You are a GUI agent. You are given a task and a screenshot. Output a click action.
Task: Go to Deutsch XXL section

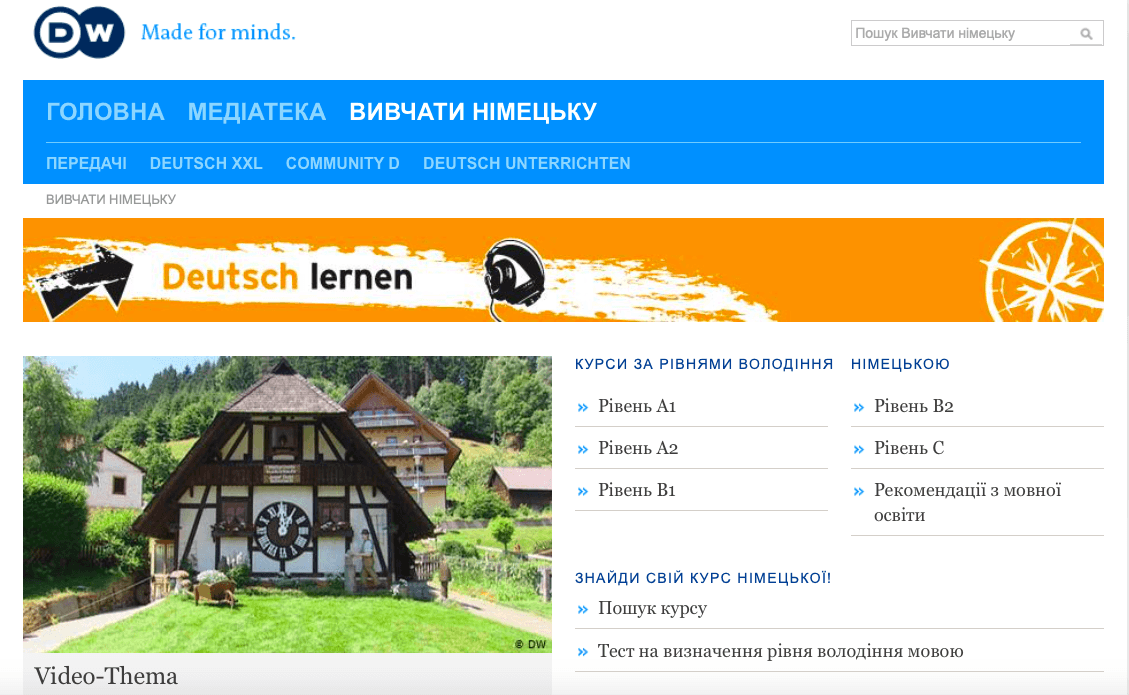point(206,163)
